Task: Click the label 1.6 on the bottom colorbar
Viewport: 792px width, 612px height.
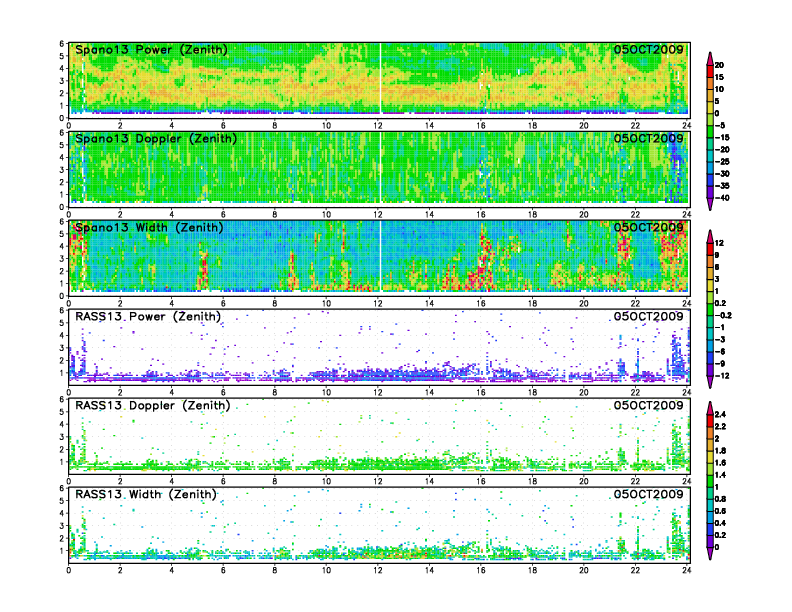Action: pyautogui.click(x=720, y=463)
